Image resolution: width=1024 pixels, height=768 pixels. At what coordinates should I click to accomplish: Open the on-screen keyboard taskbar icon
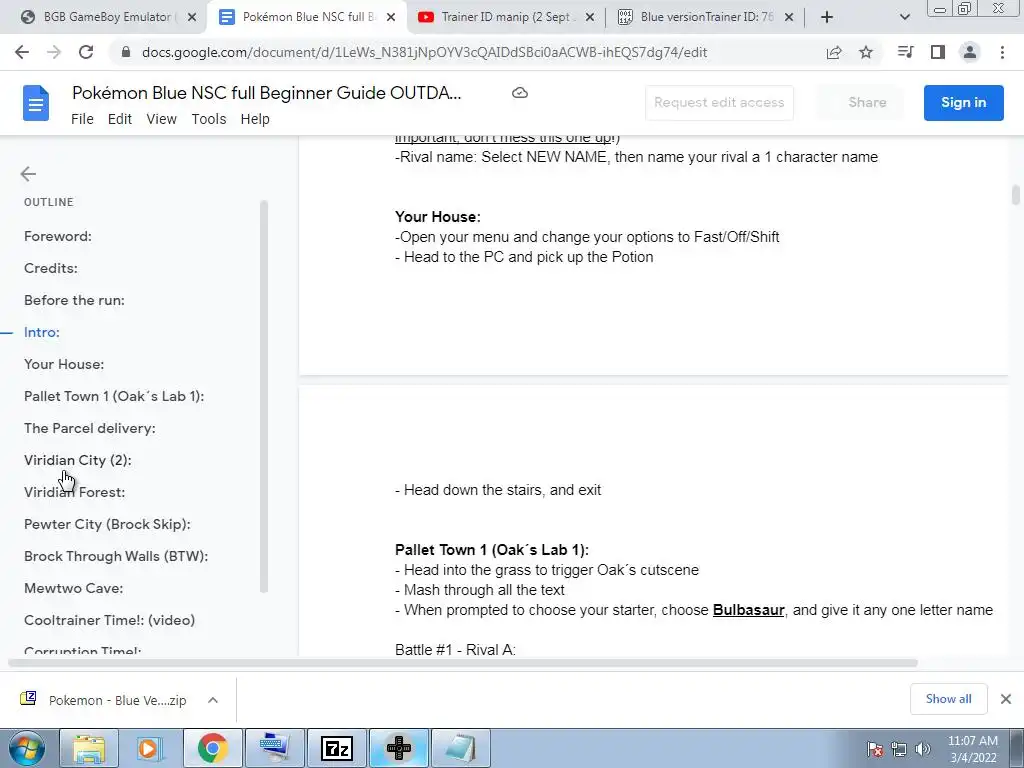coord(274,749)
